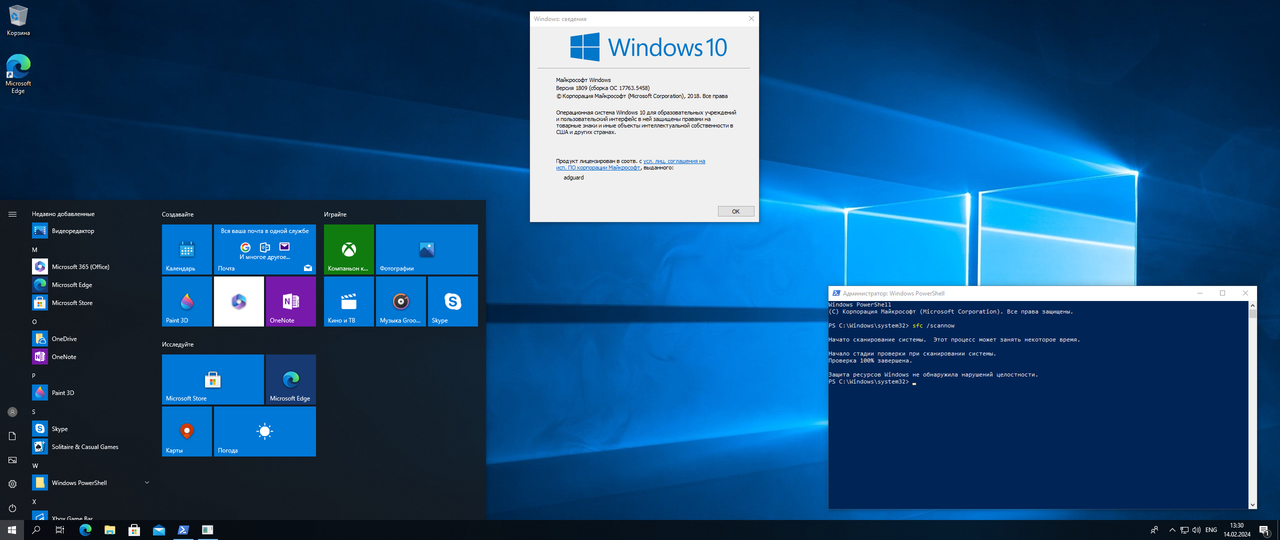Open the Groove Music tile
Screen dimensions: 1280x540
[x=401, y=301]
